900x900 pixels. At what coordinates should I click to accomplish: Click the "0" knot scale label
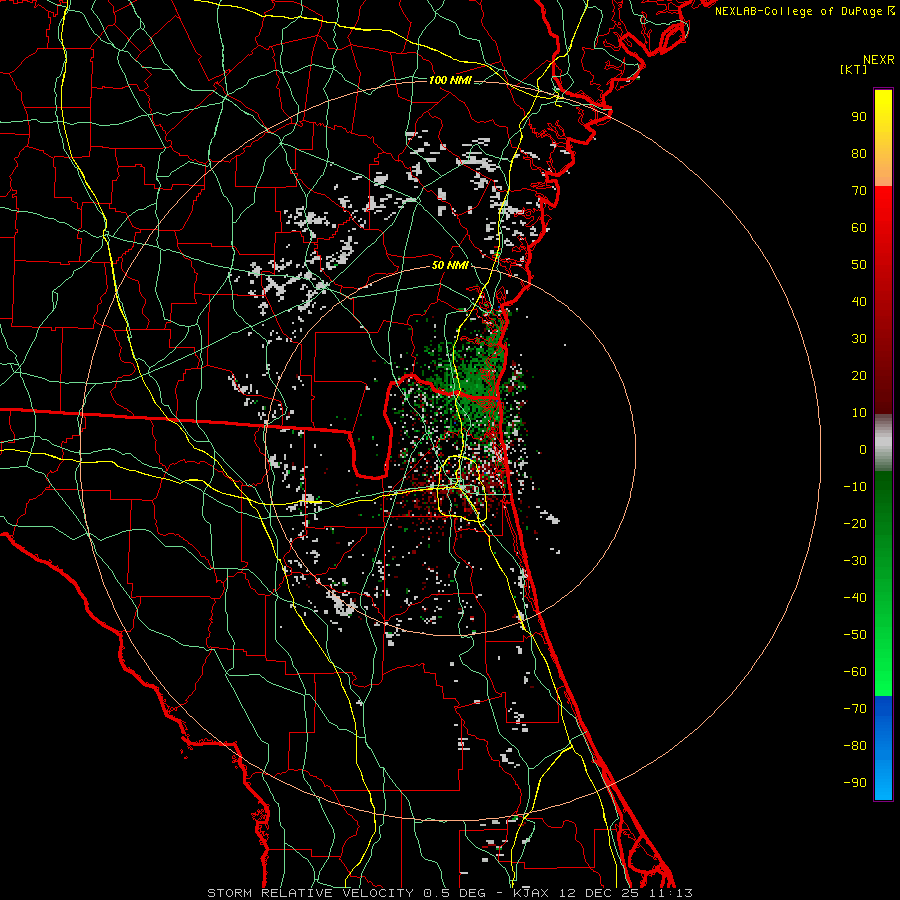coord(863,450)
